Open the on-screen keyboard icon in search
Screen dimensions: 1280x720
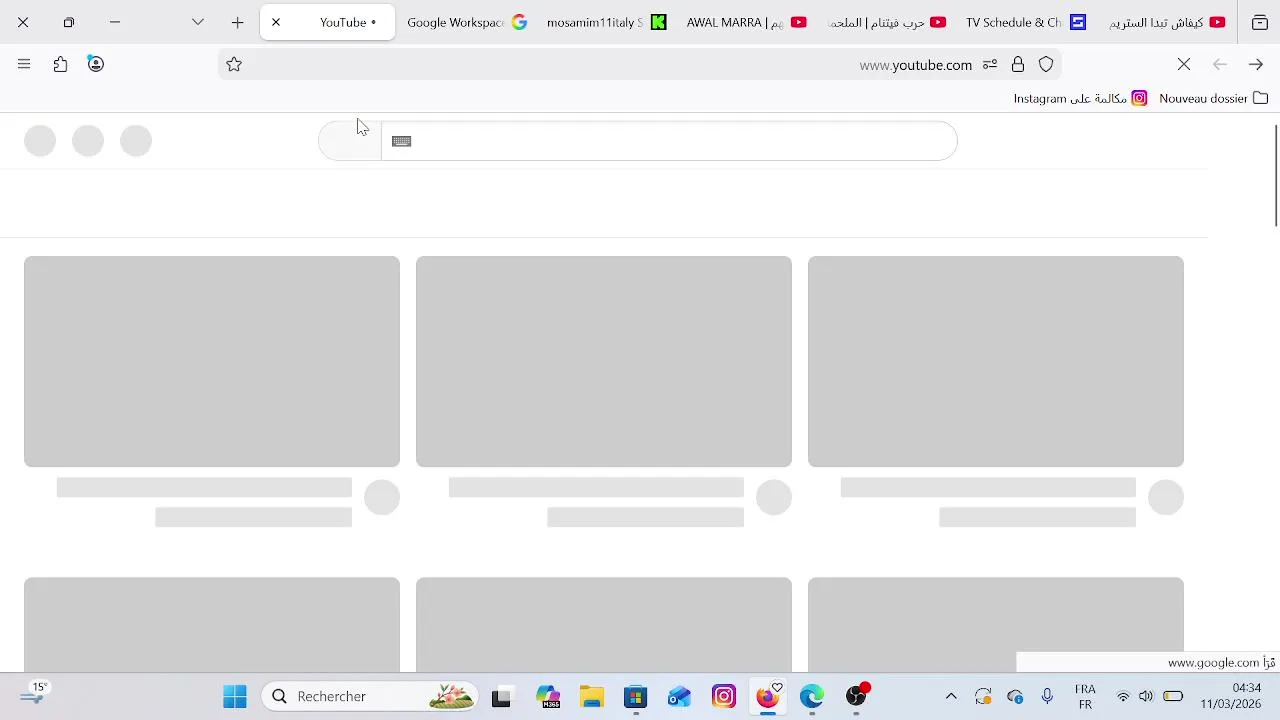[x=402, y=141]
